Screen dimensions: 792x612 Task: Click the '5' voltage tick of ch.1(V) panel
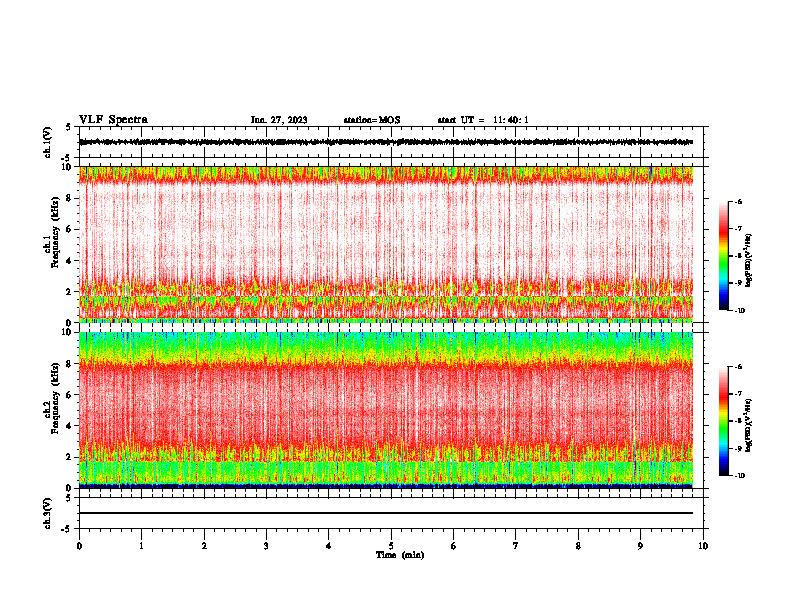click(x=68, y=127)
